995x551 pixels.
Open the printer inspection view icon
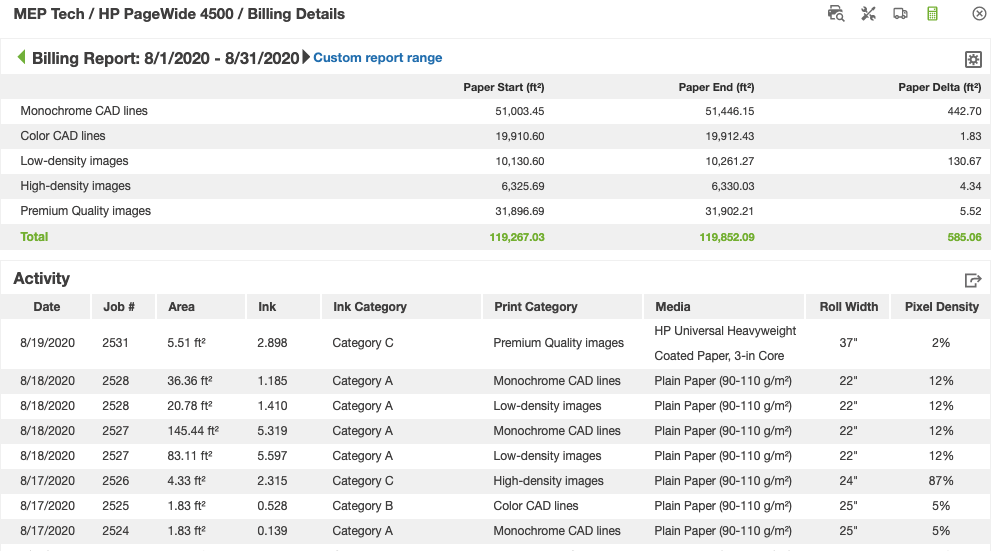[836, 14]
